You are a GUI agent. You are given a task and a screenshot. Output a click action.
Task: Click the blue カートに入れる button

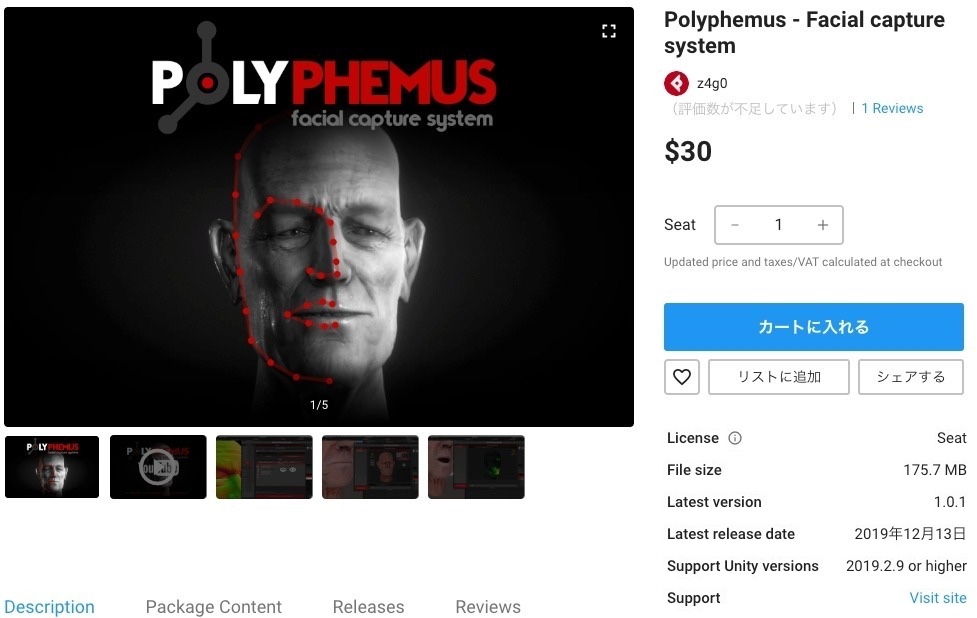814,327
